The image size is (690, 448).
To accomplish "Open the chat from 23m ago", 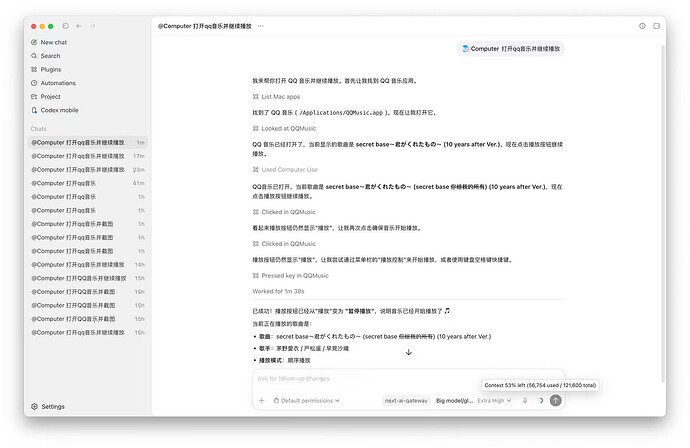I will pos(88,170).
